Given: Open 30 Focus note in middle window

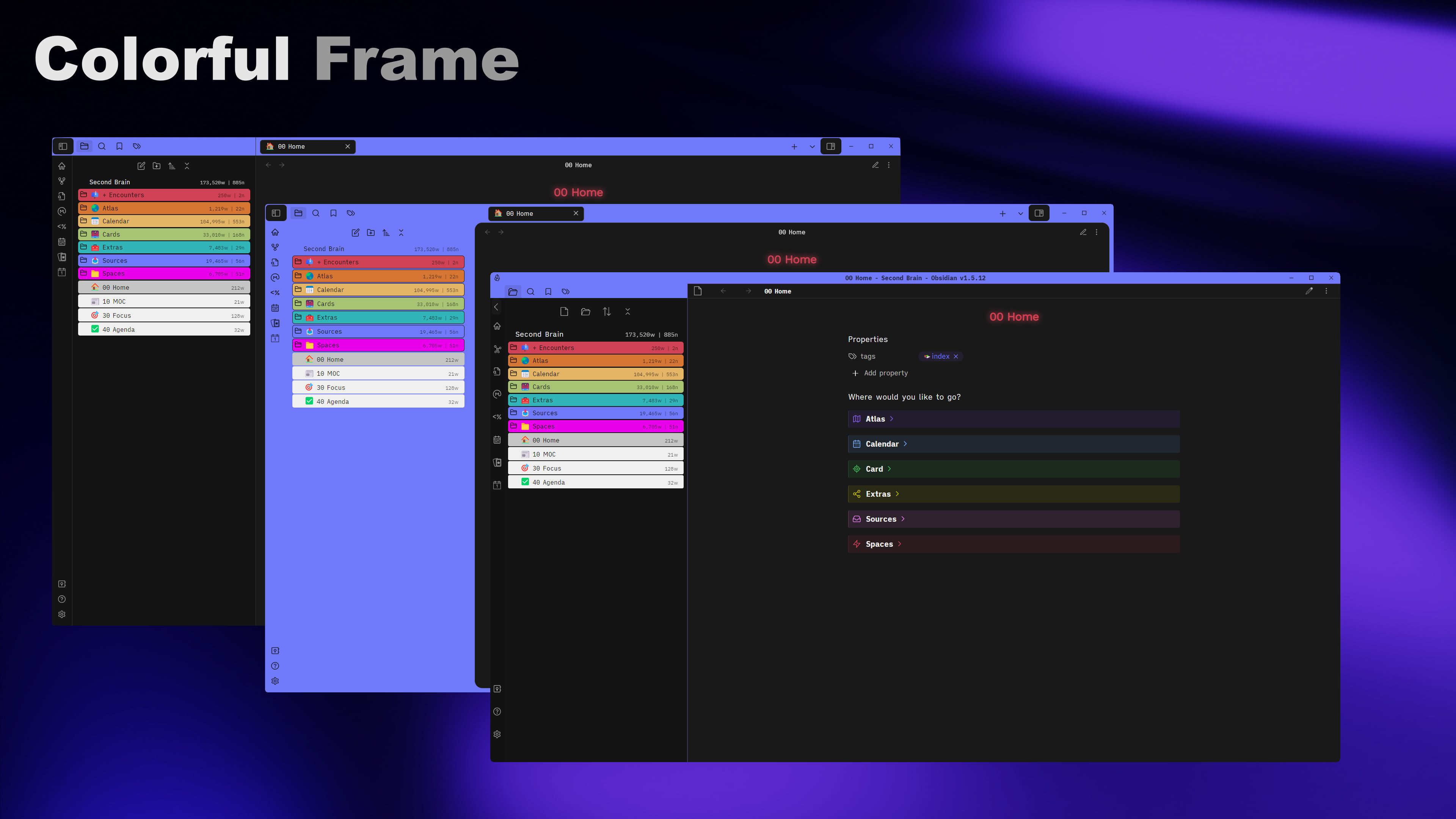Looking at the screenshot, I should pos(378,388).
